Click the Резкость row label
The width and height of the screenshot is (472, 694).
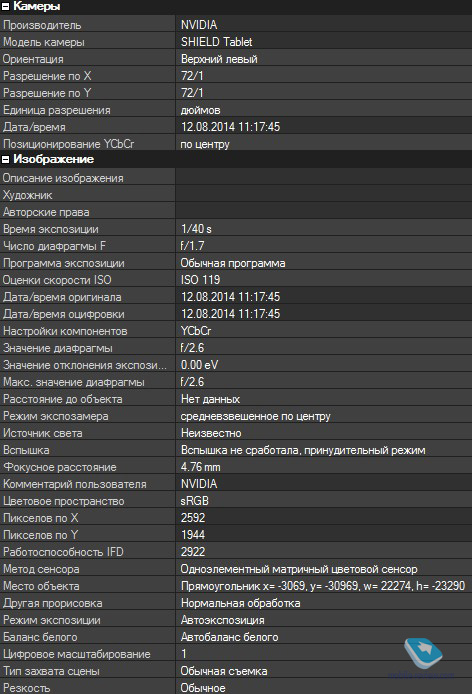click(27, 688)
